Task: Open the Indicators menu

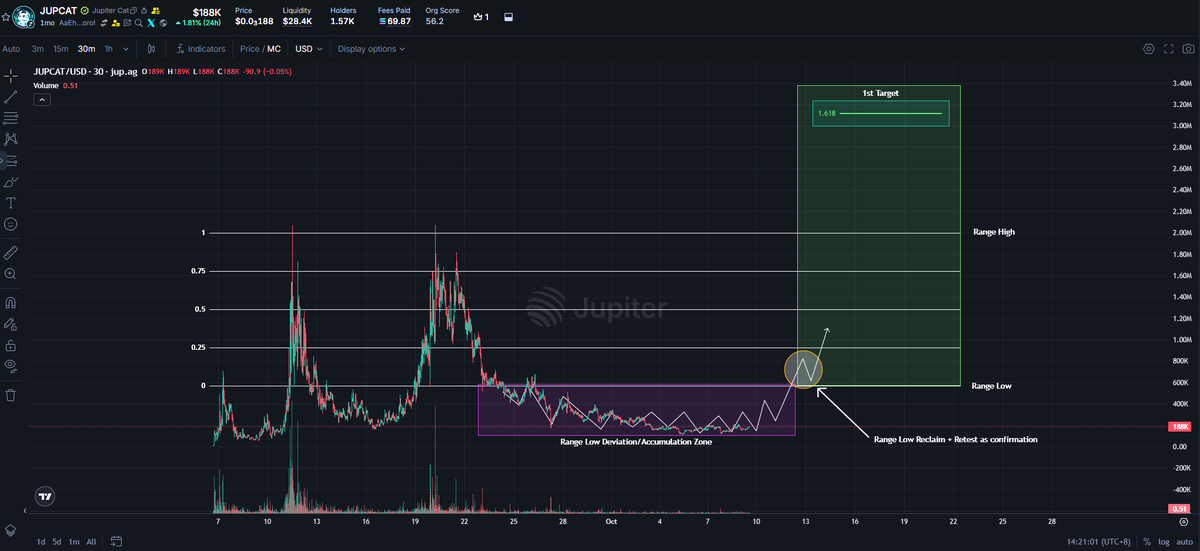Action: 199,48
